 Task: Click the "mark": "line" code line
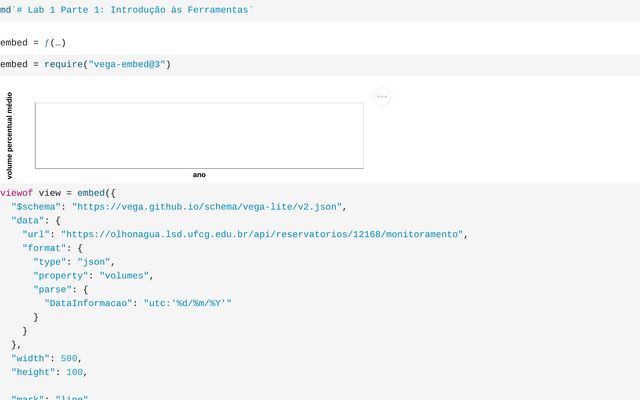[50, 398]
